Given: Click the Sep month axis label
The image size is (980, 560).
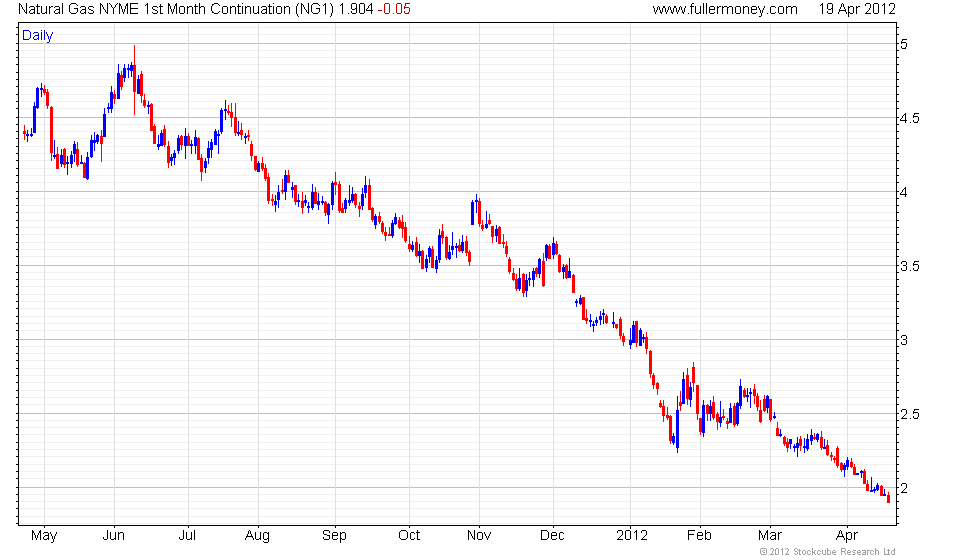Looking at the screenshot, I should pyautogui.click(x=334, y=536).
